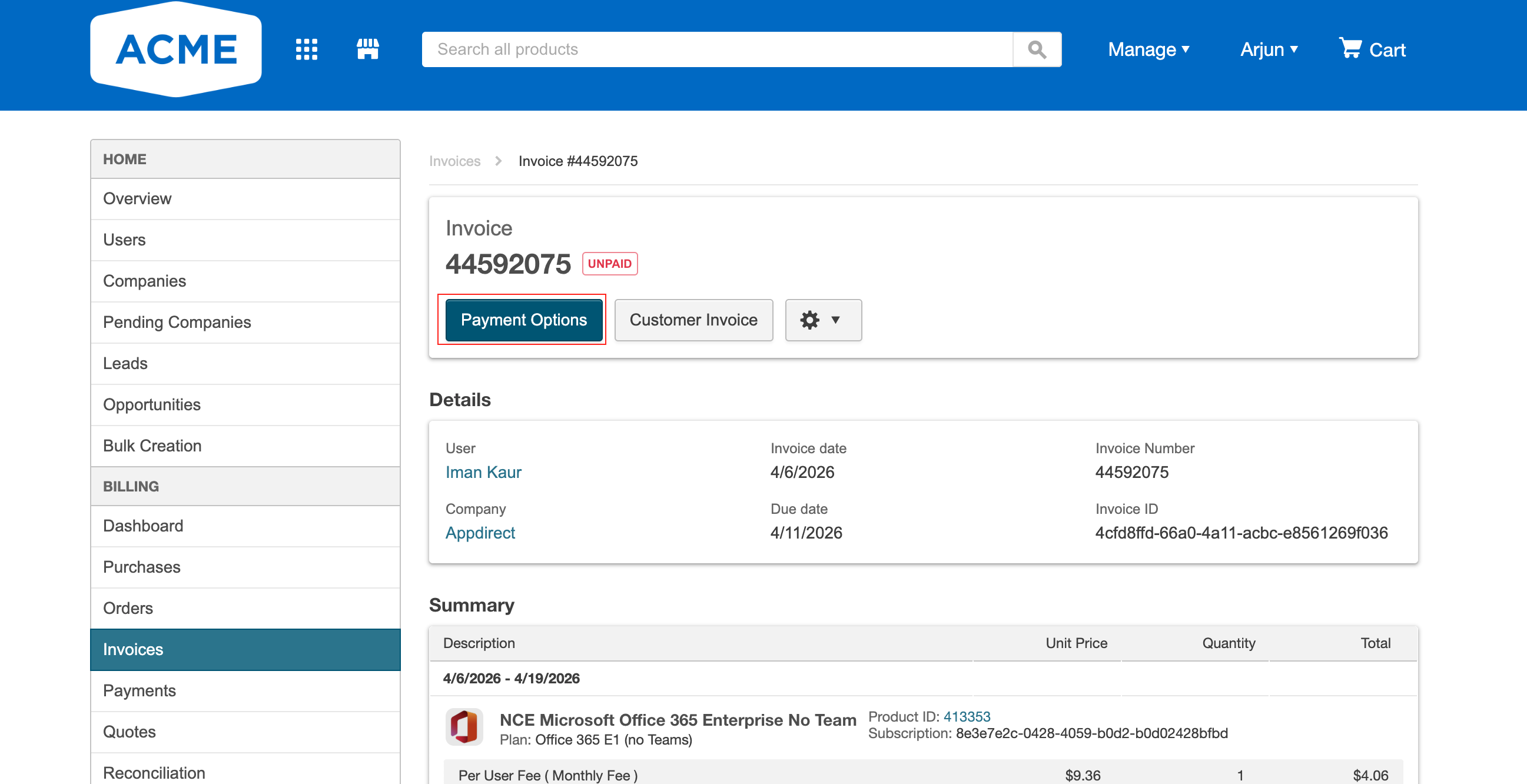Click the ACME logo
The image size is (1527, 784).
tap(176, 49)
